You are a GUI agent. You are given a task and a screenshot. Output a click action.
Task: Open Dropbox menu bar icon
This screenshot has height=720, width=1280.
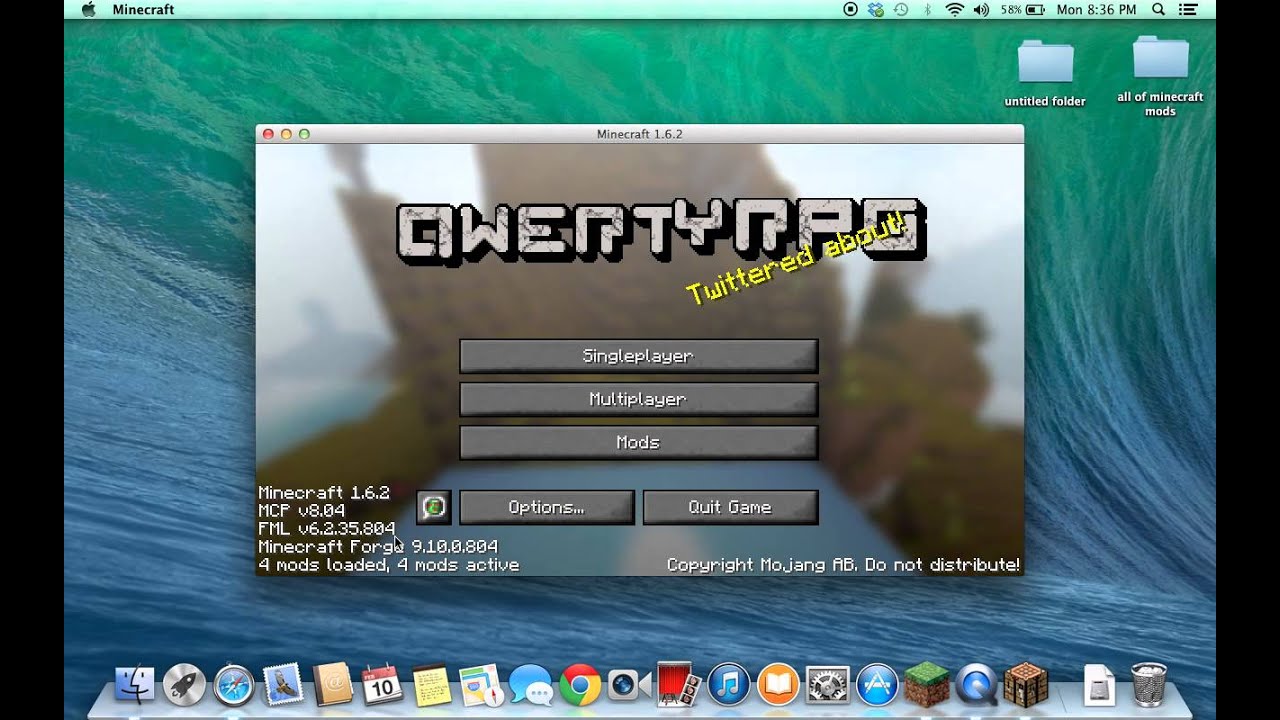pos(877,10)
